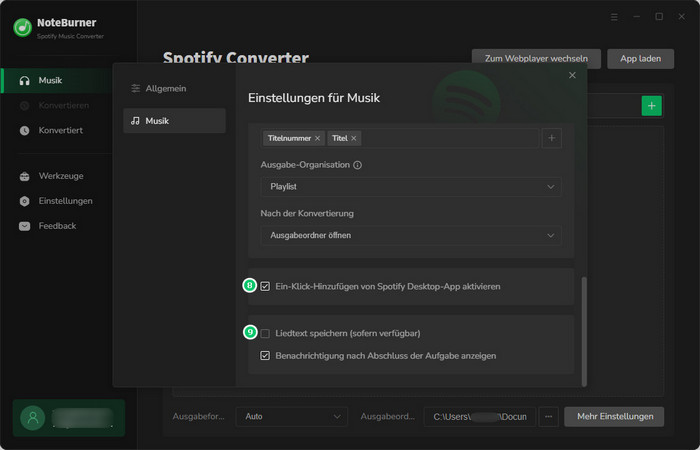Click the sliders icon beside Allgemein
The height and width of the screenshot is (450, 700).
coord(136,89)
